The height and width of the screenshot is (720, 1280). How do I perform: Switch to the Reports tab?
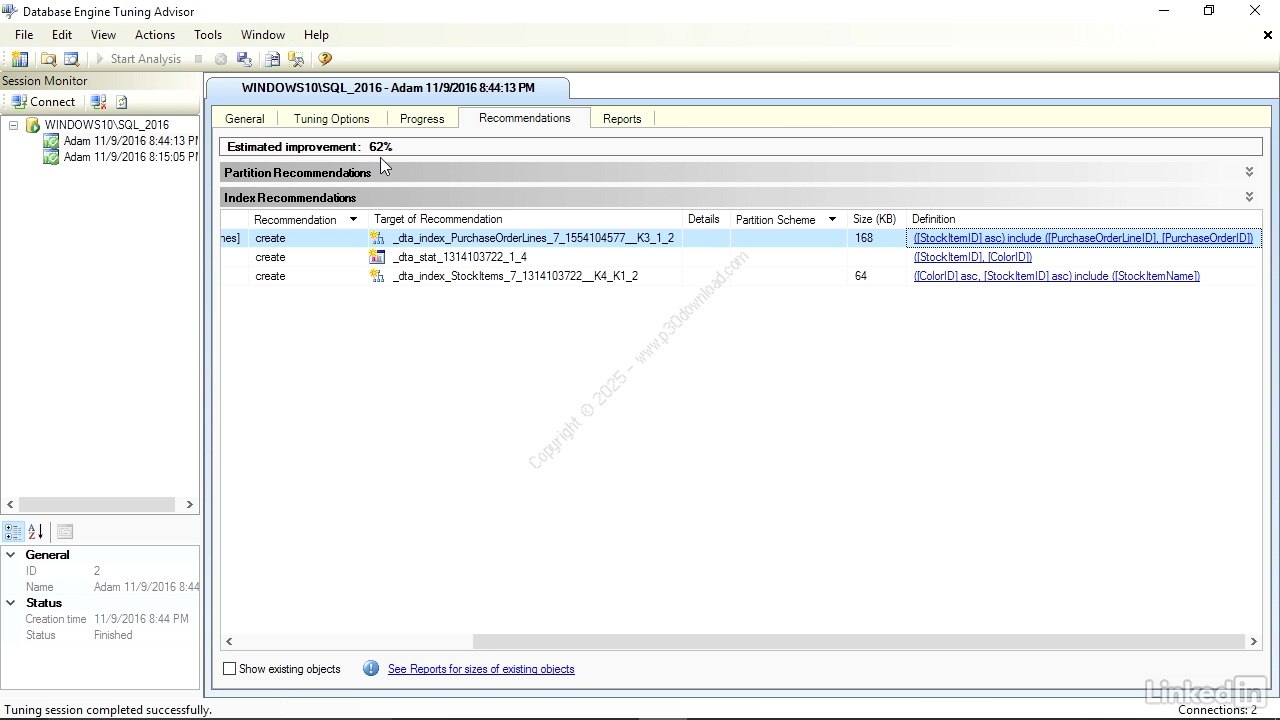click(x=622, y=119)
